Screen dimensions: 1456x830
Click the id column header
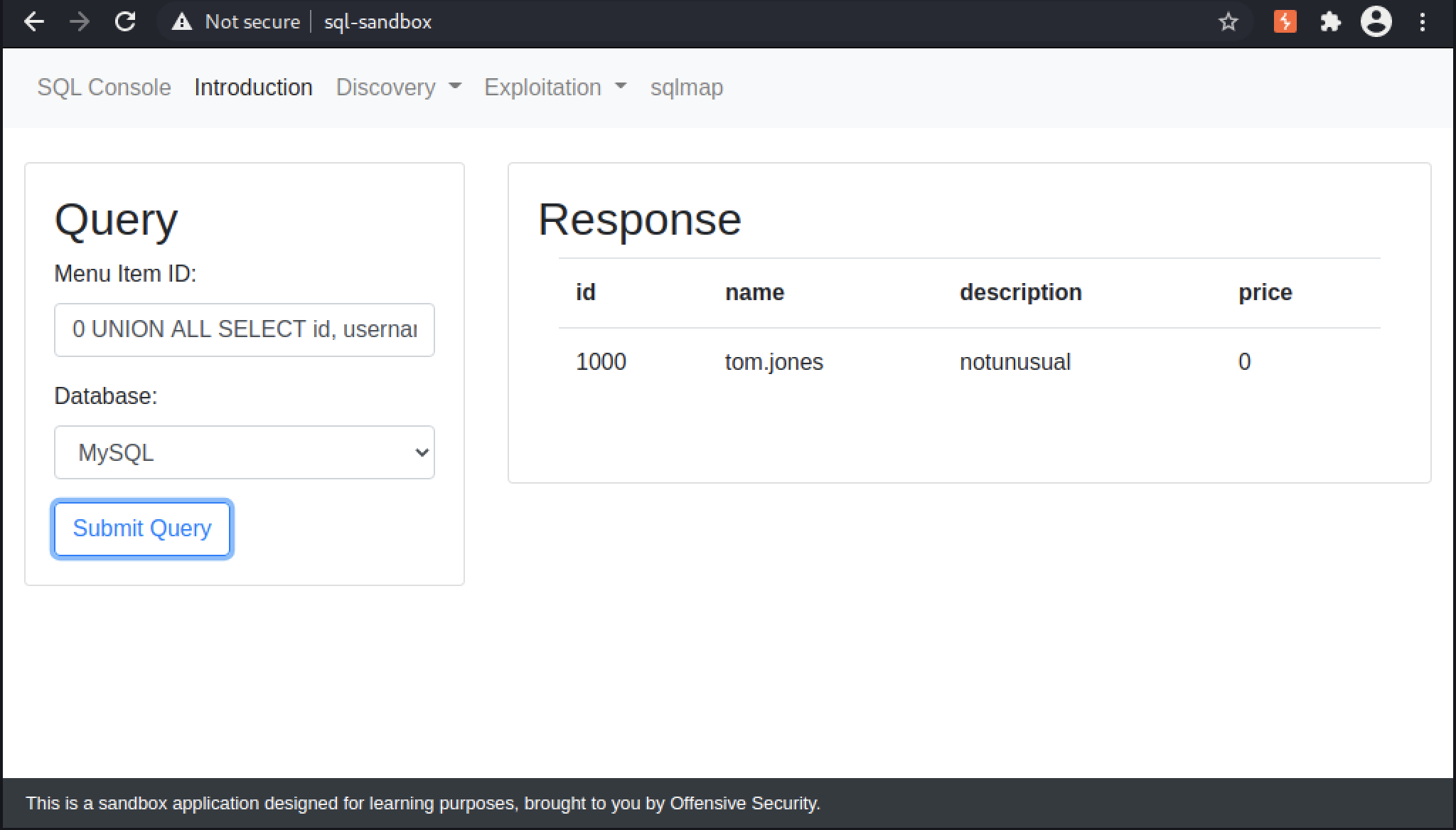pos(586,292)
